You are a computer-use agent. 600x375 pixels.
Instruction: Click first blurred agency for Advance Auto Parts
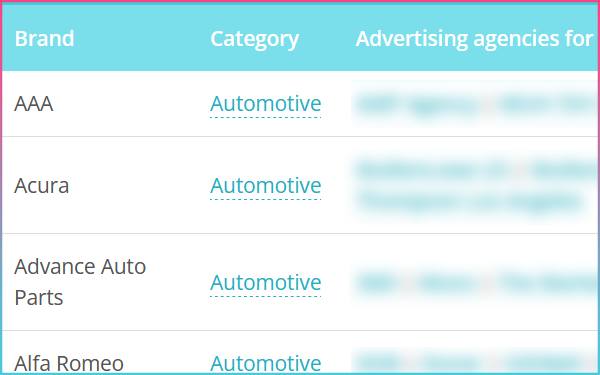pyautogui.click(x=377, y=283)
